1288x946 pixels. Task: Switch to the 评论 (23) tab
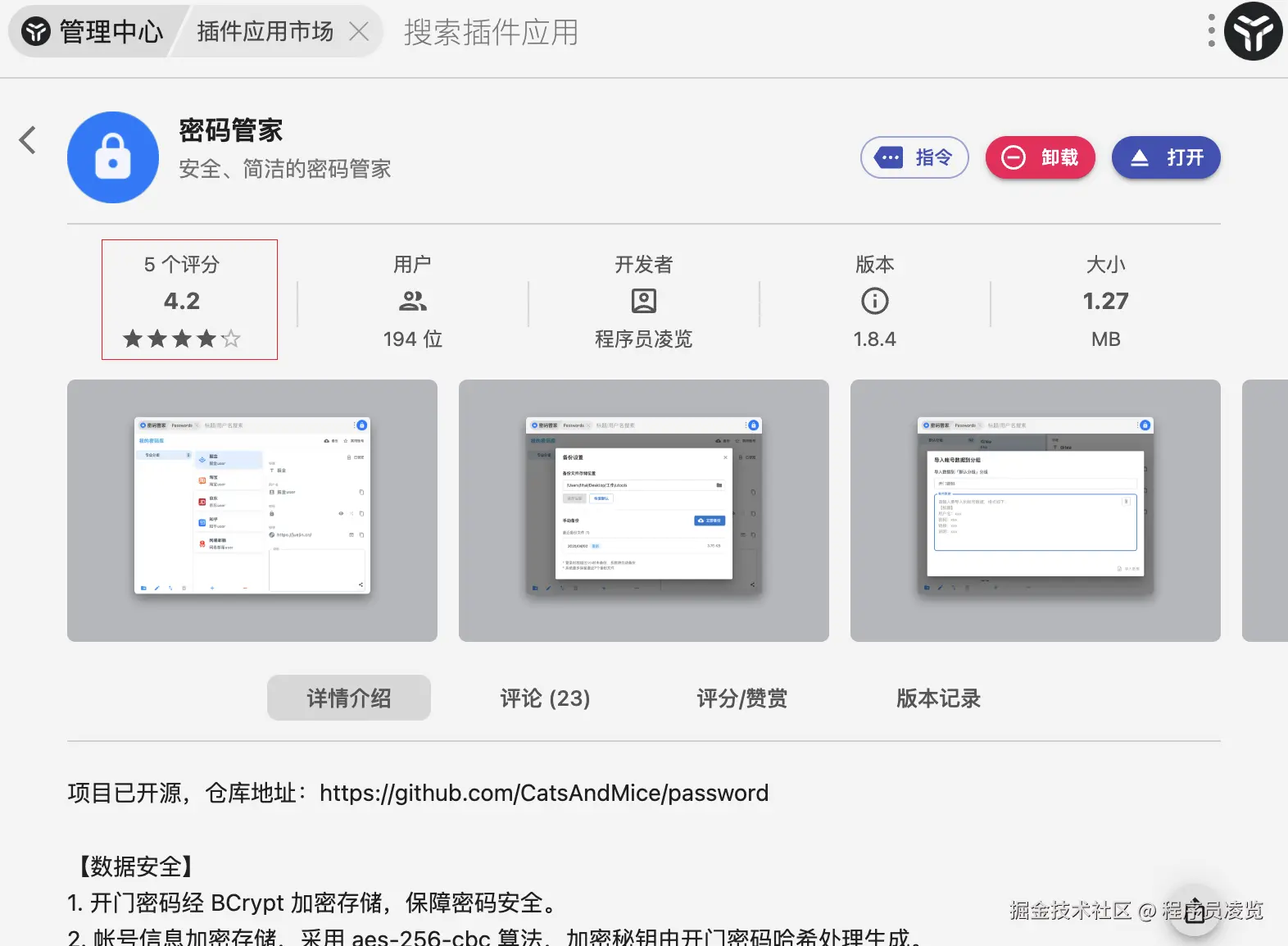tap(545, 698)
